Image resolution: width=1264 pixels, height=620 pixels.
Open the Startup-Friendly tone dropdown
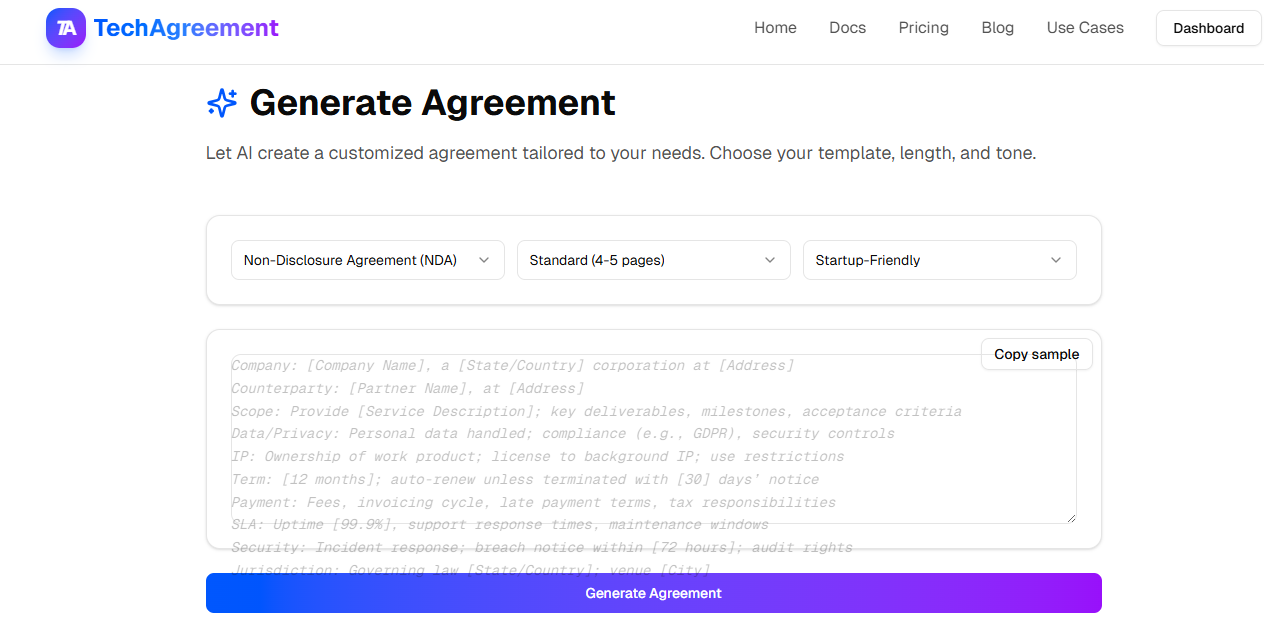click(x=939, y=260)
